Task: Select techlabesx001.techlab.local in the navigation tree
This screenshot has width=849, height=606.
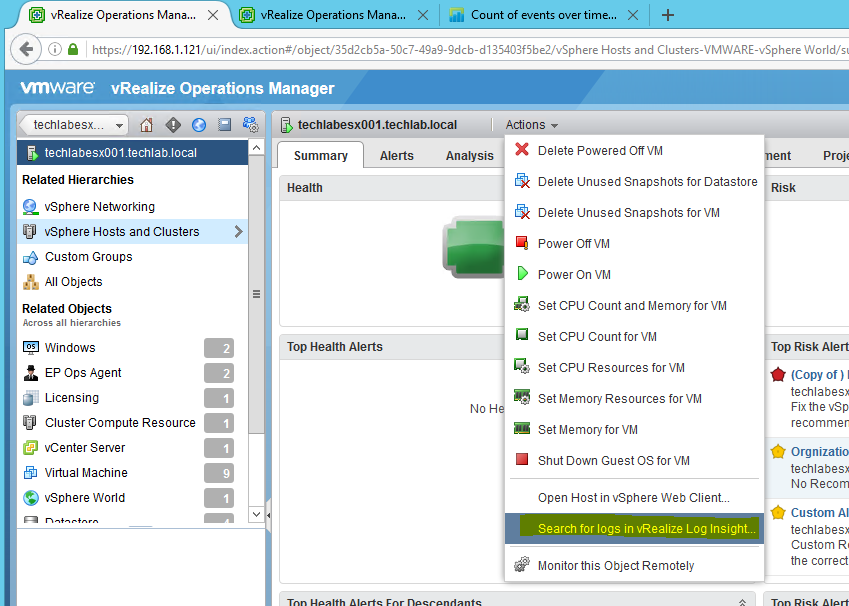Action: tap(133, 153)
